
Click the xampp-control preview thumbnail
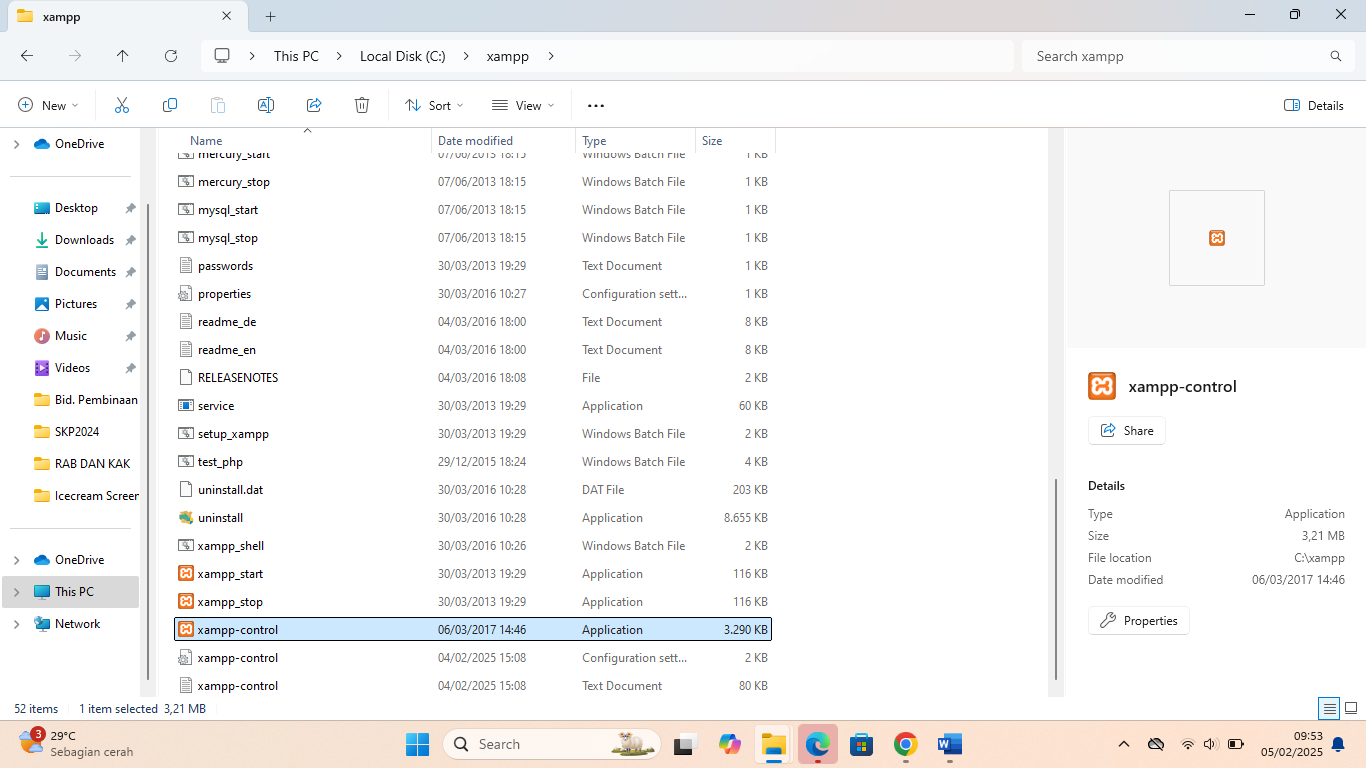pos(1217,238)
